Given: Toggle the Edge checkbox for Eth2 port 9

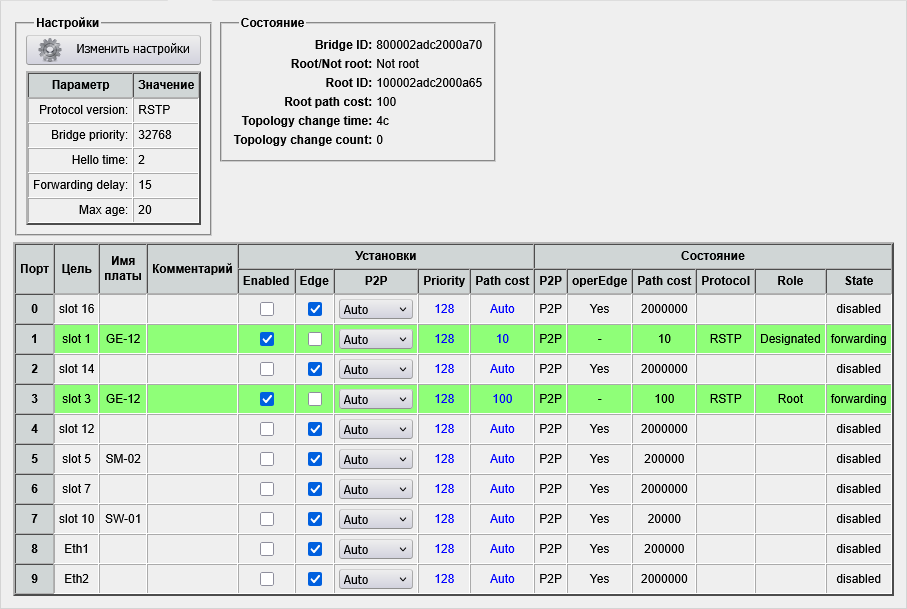Looking at the screenshot, I should coord(315,579).
